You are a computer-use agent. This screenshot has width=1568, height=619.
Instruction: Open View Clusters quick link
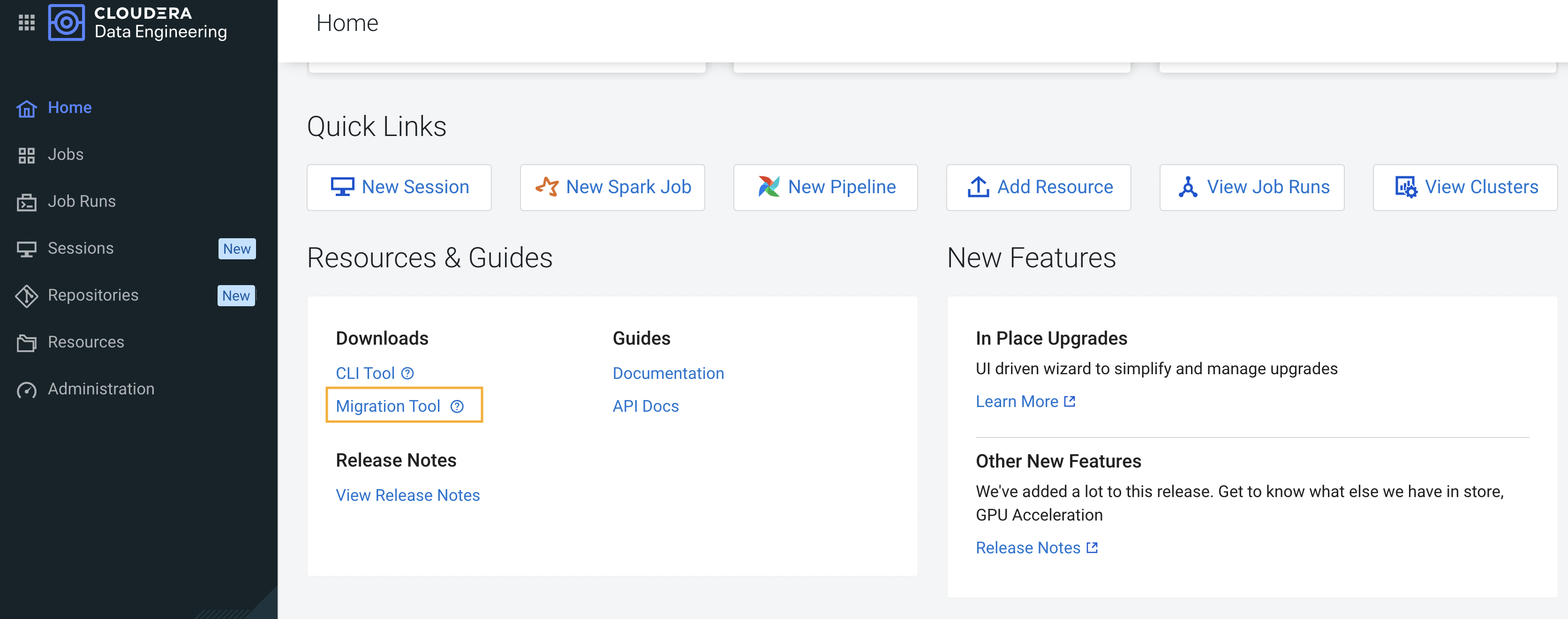(x=1464, y=187)
